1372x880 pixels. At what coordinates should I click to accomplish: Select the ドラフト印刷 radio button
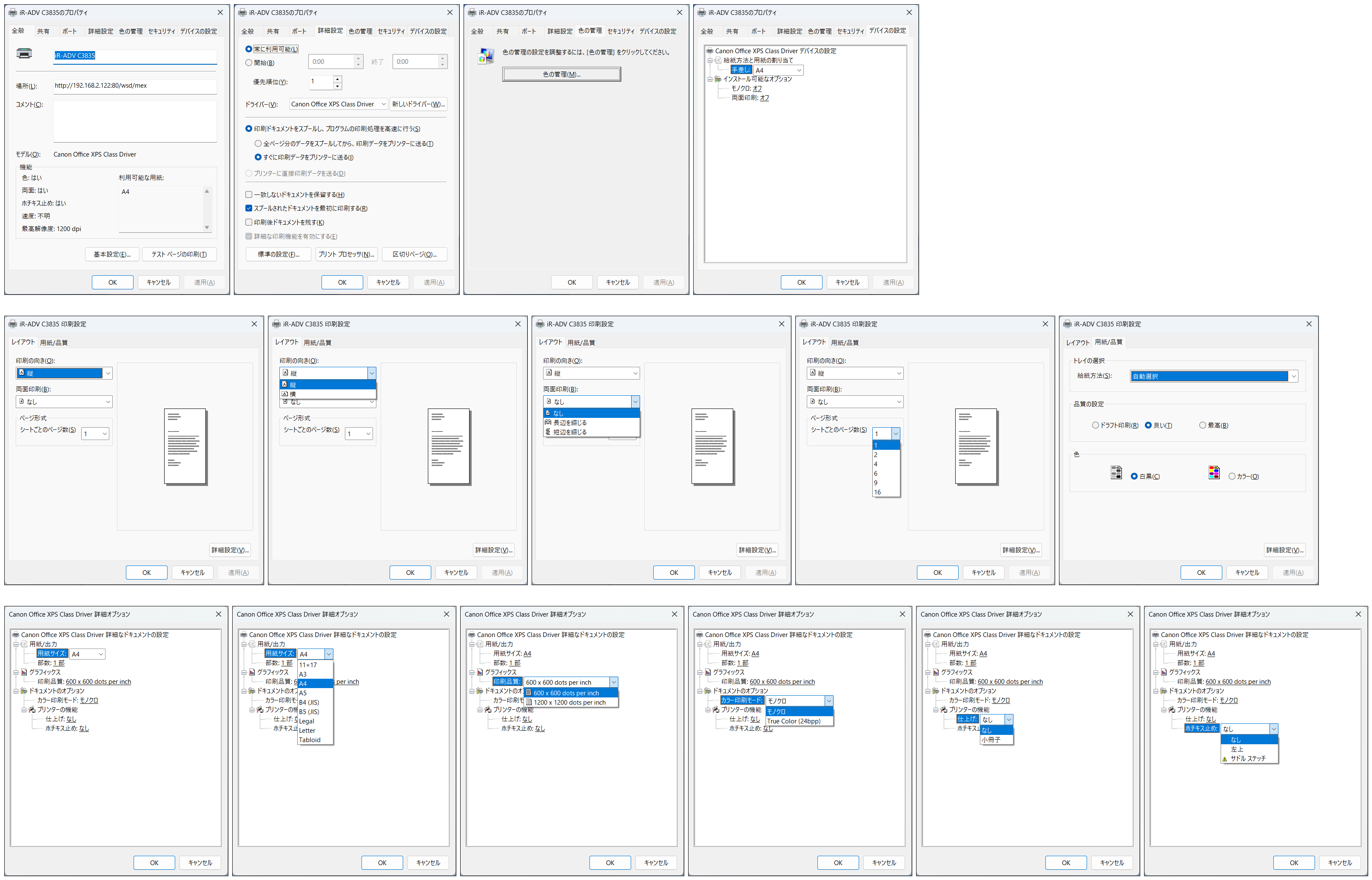[1095, 426]
